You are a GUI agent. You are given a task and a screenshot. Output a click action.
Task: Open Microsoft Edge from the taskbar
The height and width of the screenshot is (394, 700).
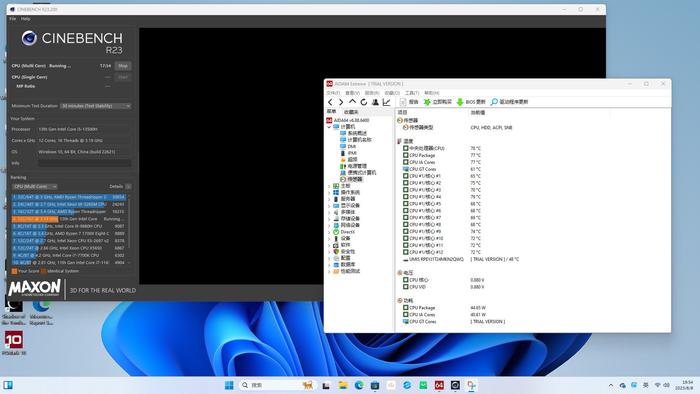(359, 385)
